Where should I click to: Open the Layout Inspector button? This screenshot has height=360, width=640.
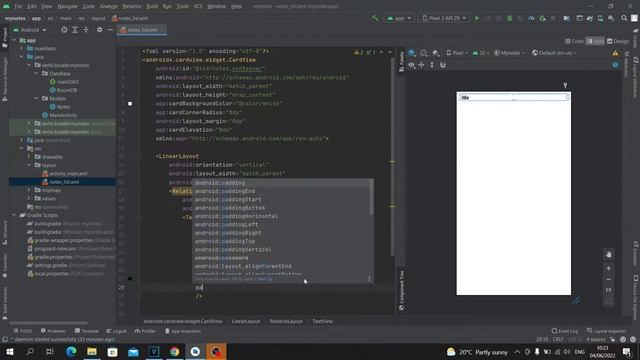coord(607,331)
